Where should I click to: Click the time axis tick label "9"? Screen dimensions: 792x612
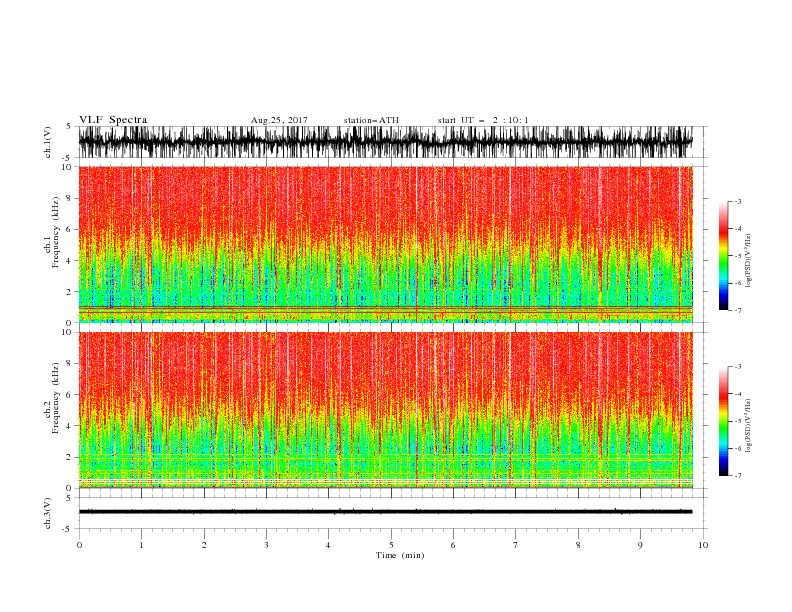pyautogui.click(x=640, y=545)
